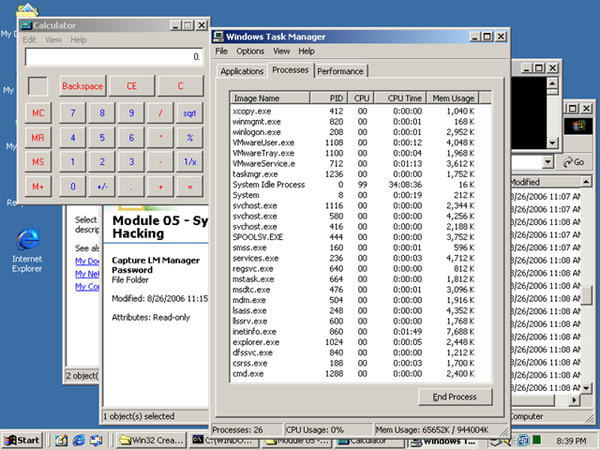The image size is (600, 450).
Task: Open the address dropdown in the Explorer window
Action: [548, 162]
